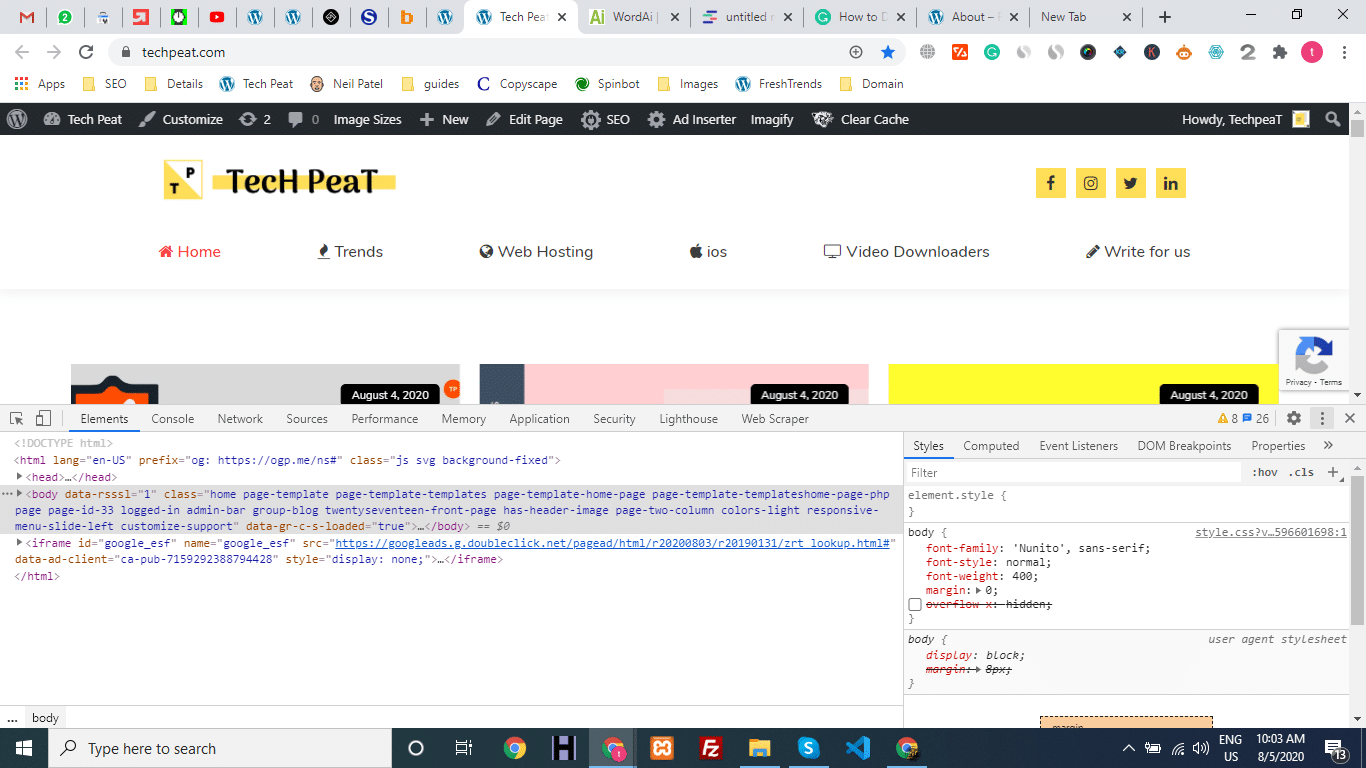Switch to the Computed tab
The height and width of the screenshot is (768, 1366).
[991, 445]
